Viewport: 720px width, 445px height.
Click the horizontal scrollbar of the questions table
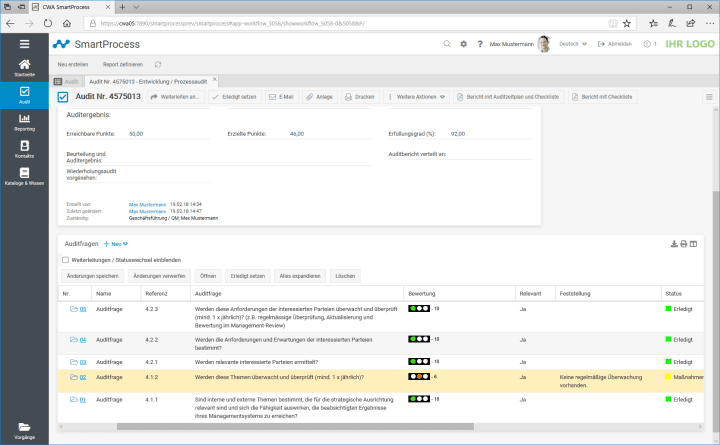pos(295,427)
